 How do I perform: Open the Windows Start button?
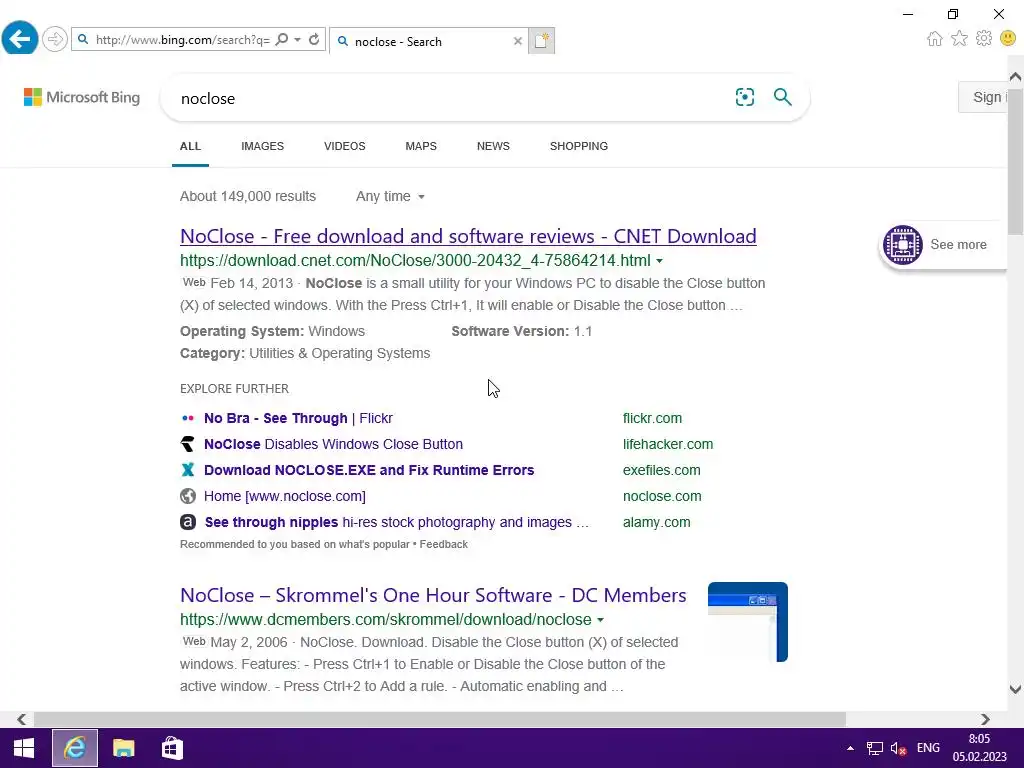click(24, 748)
